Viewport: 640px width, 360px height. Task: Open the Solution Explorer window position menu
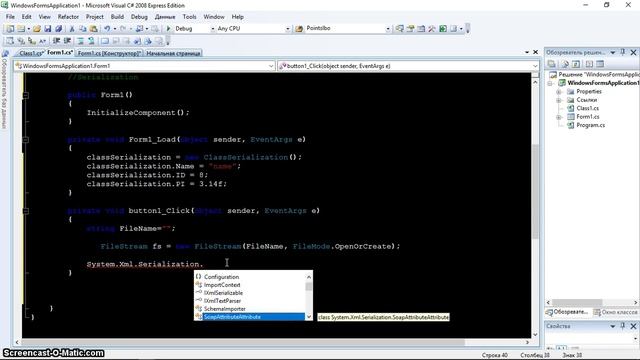(613, 52)
